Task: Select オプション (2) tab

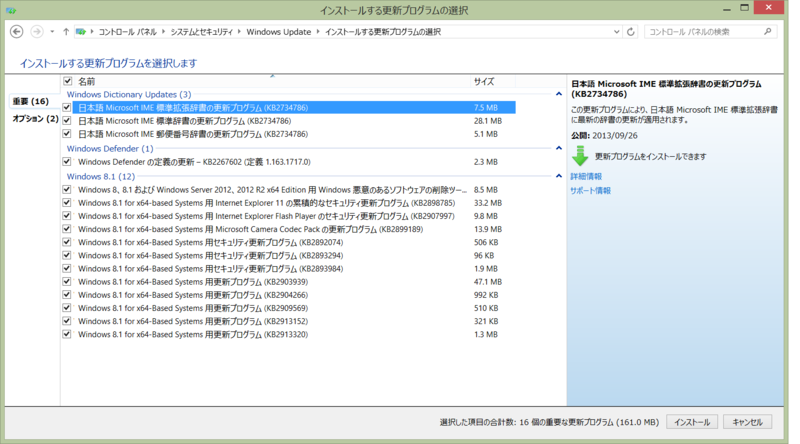Action: 35,118
